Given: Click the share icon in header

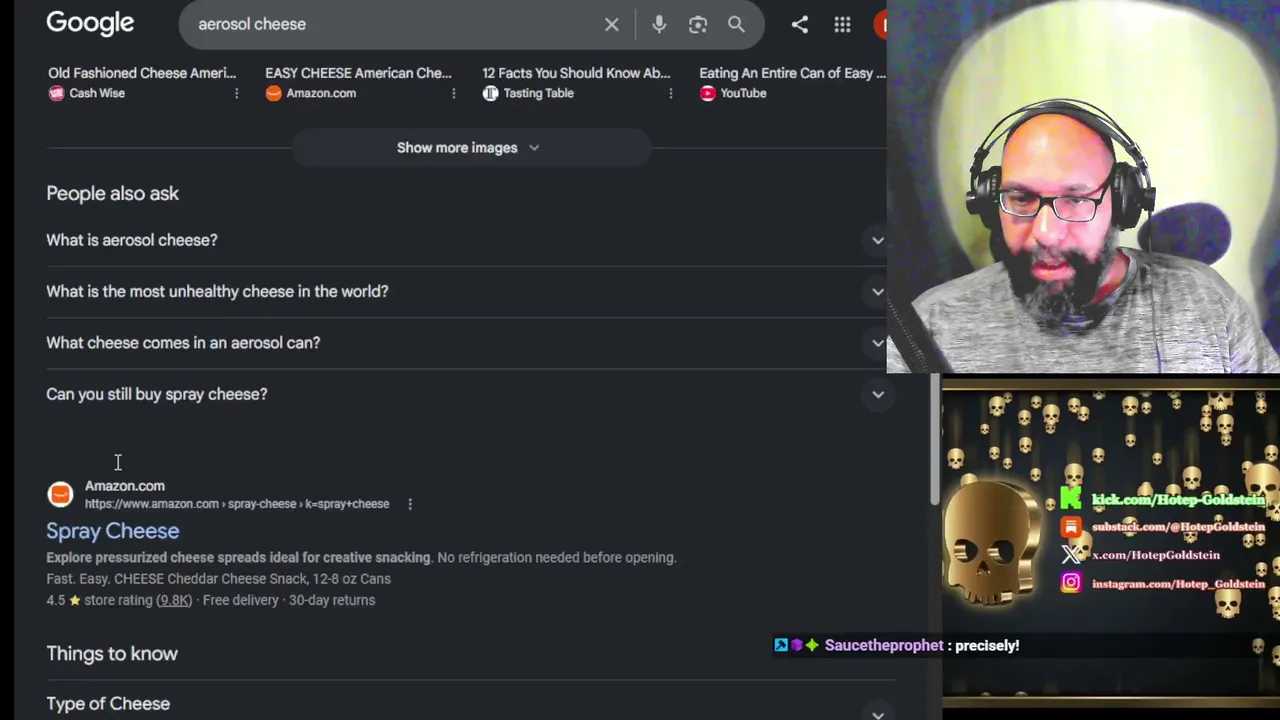Looking at the screenshot, I should pyautogui.click(x=800, y=24).
